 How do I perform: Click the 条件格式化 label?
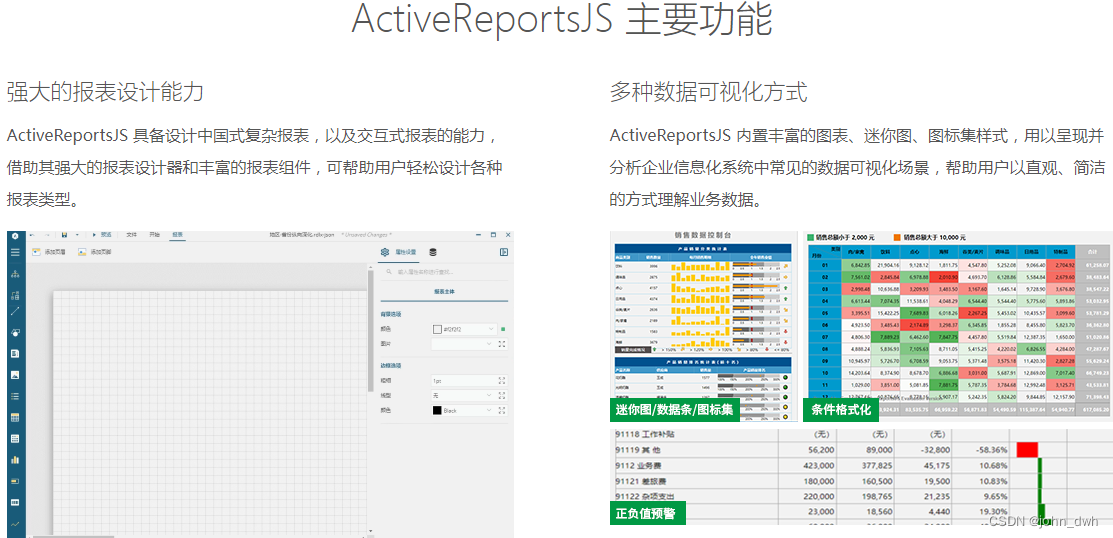coord(840,410)
